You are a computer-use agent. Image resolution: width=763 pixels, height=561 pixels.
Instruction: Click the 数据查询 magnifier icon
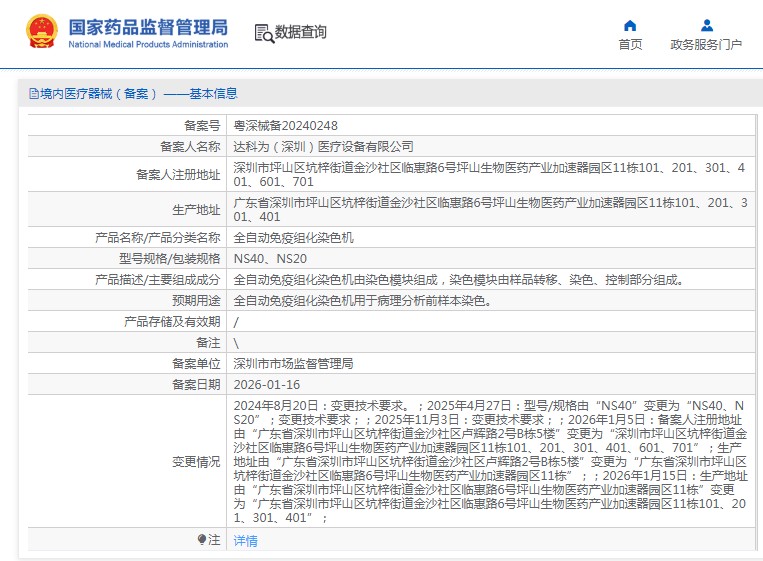pos(264,33)
